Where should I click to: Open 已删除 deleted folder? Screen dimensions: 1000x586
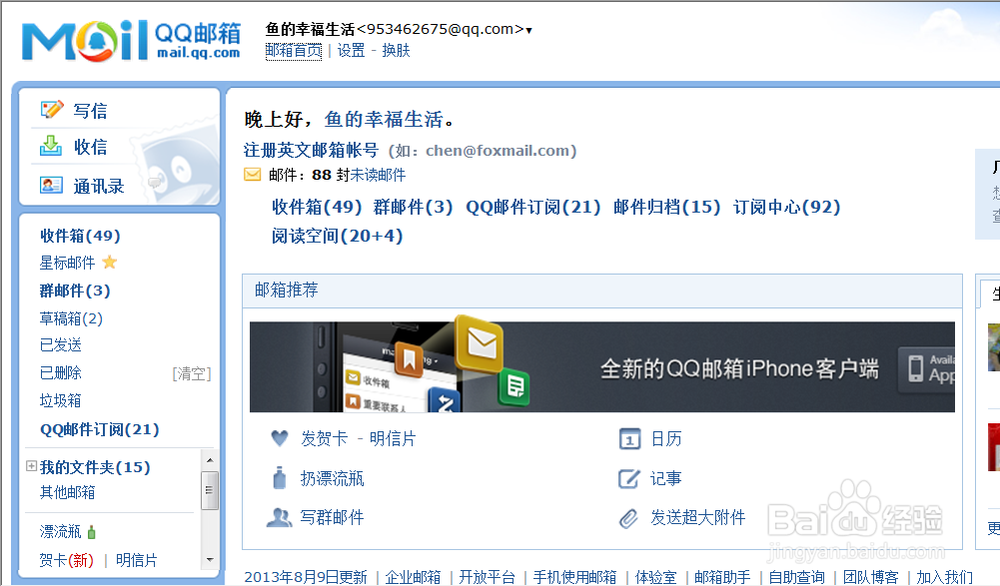point(61,372)
